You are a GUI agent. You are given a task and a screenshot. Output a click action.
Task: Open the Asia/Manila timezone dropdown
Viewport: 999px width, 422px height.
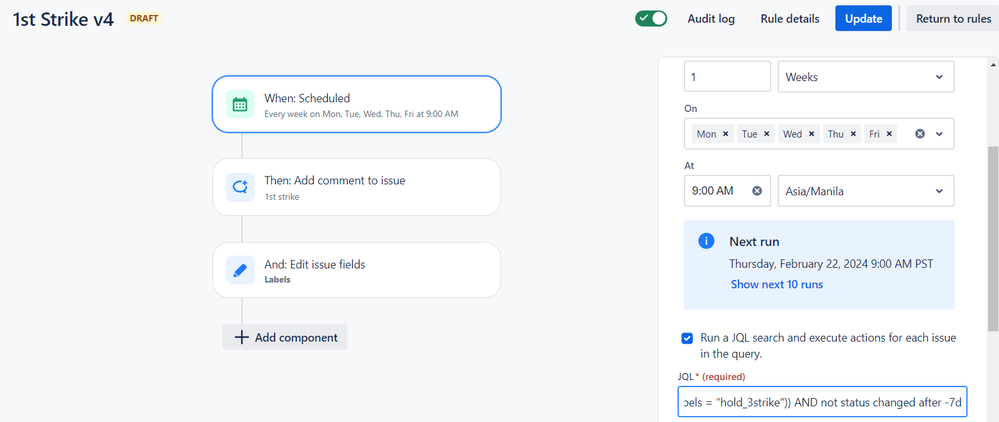(866, 191)
